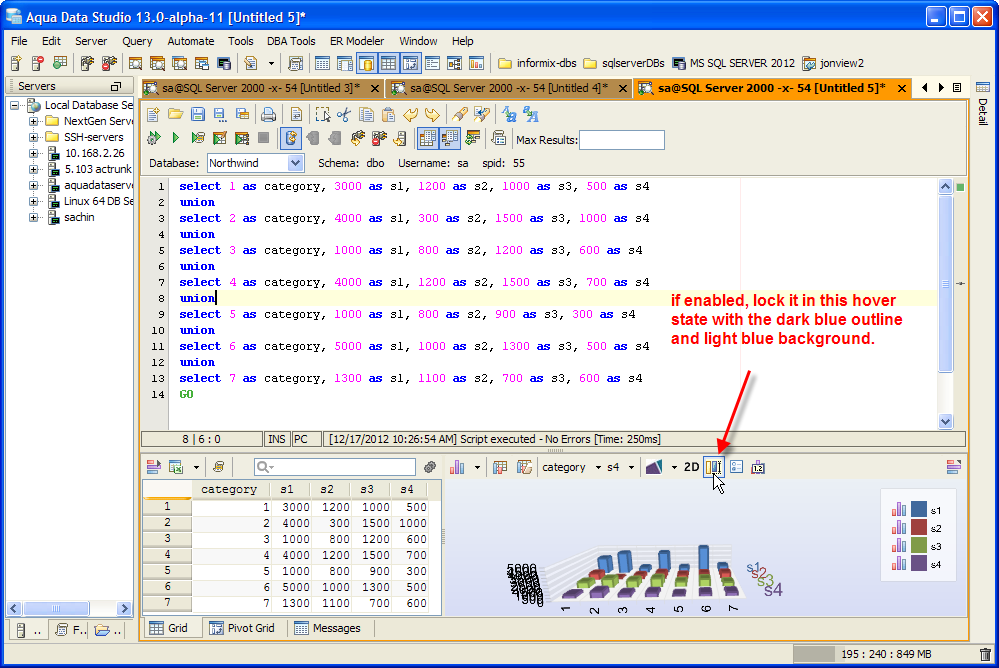Expand the 10.168.2.26 server node
The width and height of the screenshot is (999, 668).
[34, 153]
